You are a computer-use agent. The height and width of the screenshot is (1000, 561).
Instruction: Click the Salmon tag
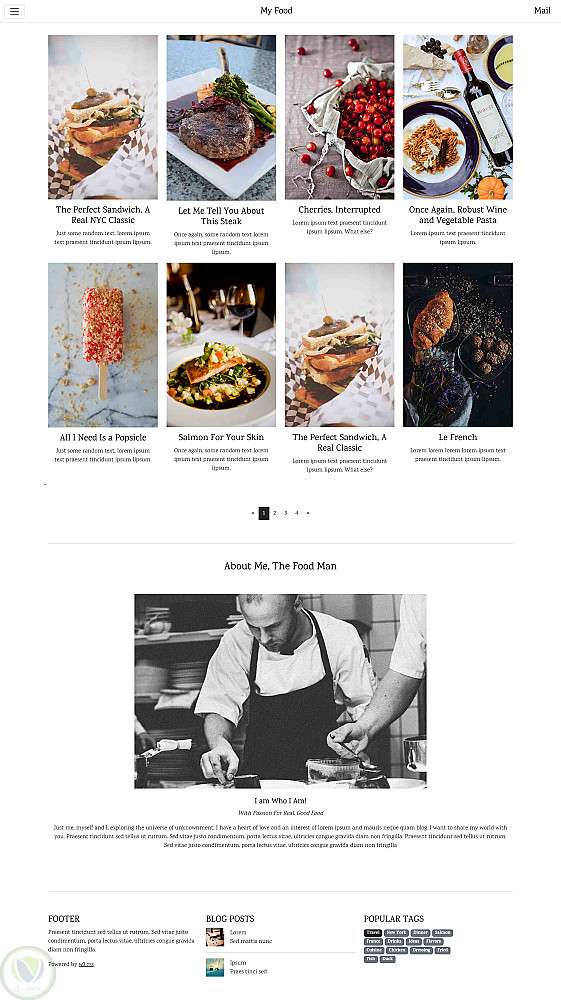coord(442,932)
